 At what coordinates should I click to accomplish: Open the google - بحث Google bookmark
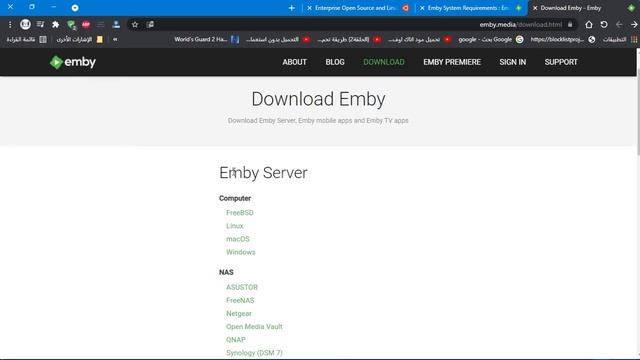pyautogui.click(x=491, y=40)
